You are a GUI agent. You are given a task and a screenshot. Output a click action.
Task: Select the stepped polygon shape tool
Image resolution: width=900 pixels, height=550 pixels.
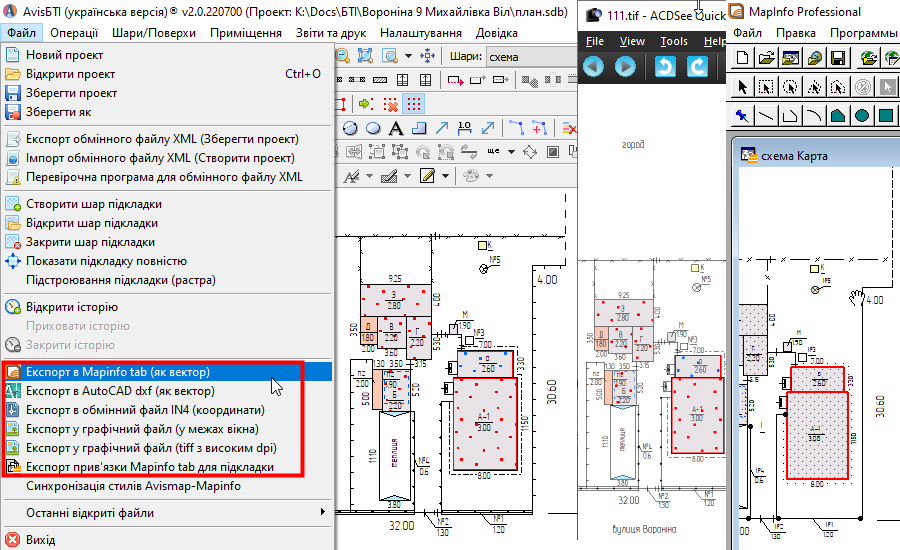click(418, 129)
